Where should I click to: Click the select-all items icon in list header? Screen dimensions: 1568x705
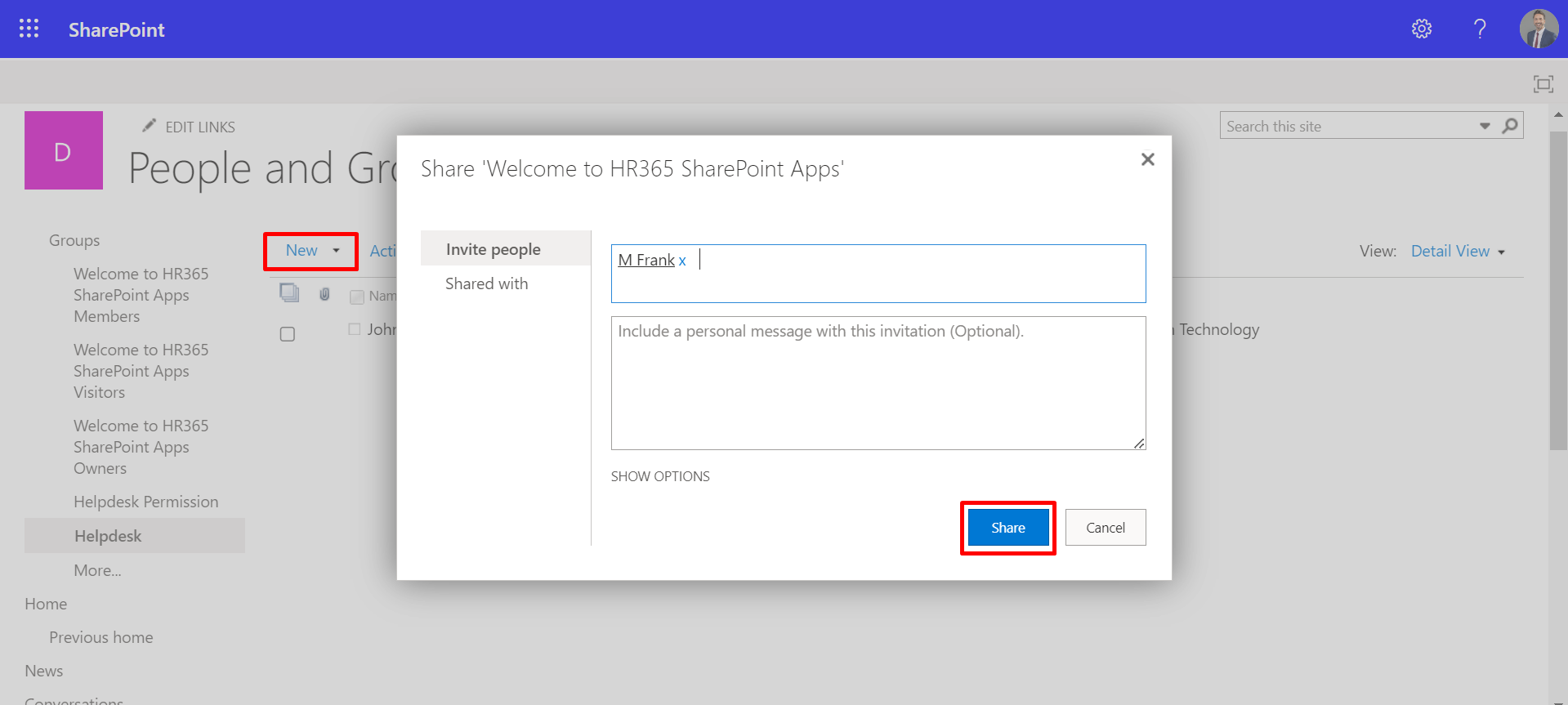[289, 292]
